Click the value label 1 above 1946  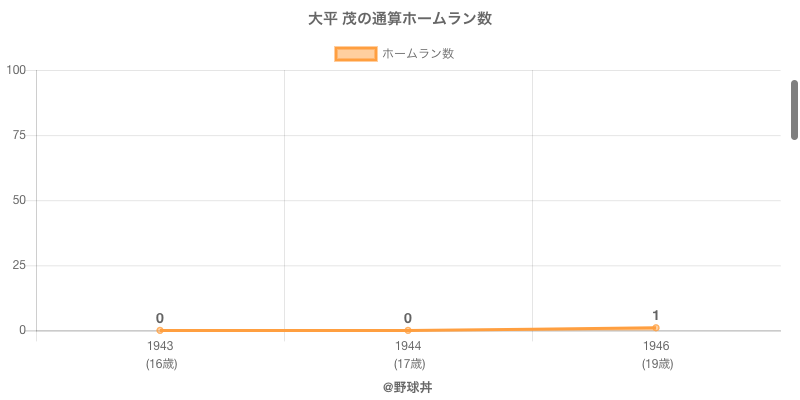pyautogui.click(x=656, y=315)
